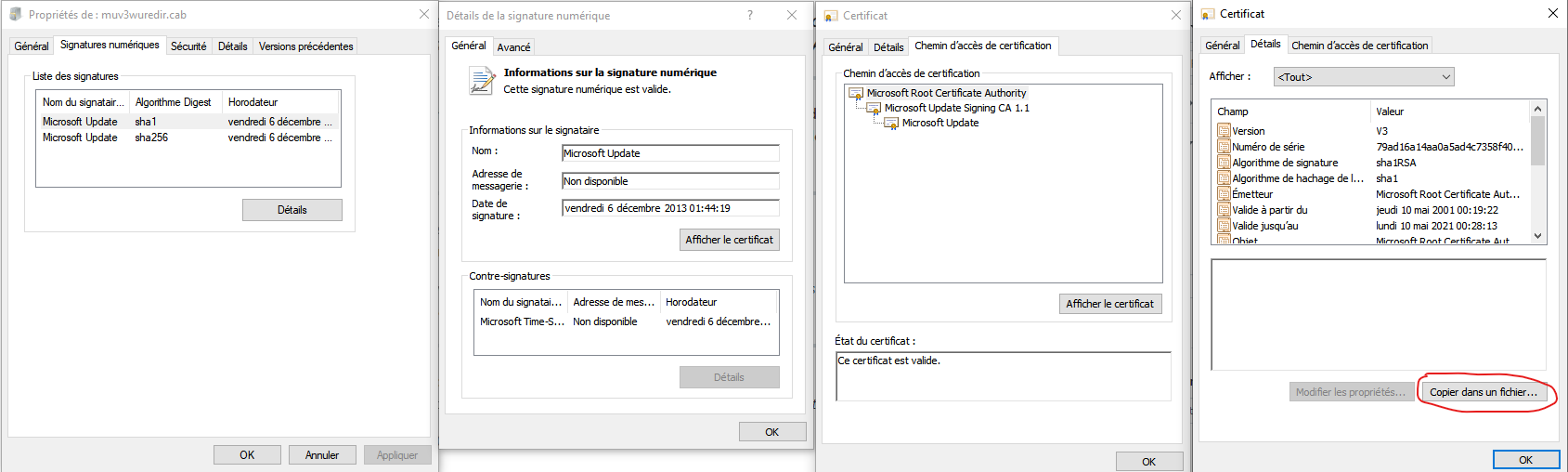Click Afficher le certificat in signature details
This screenshot has width=1568, height=472.
click(729, 240)
